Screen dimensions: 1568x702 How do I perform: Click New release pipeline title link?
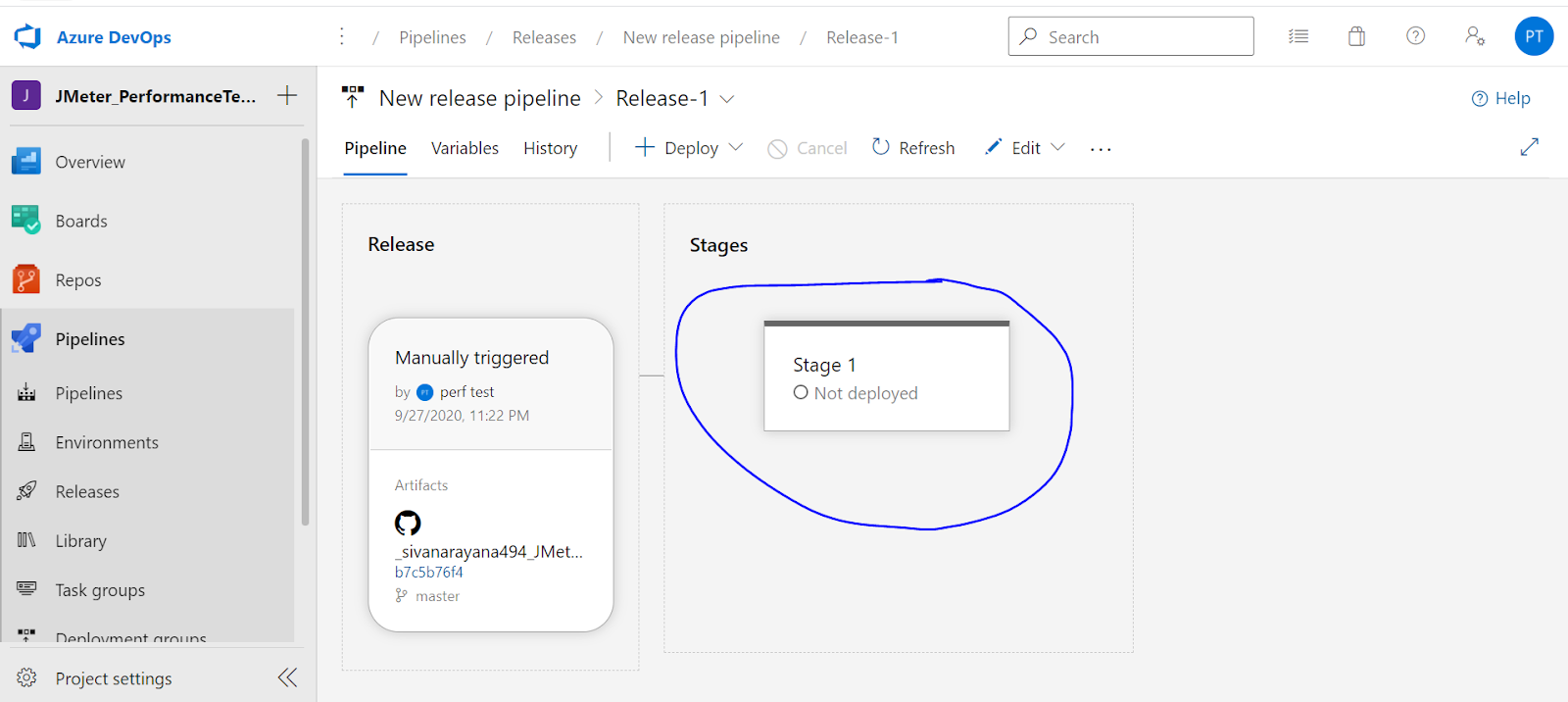(480, 98)
